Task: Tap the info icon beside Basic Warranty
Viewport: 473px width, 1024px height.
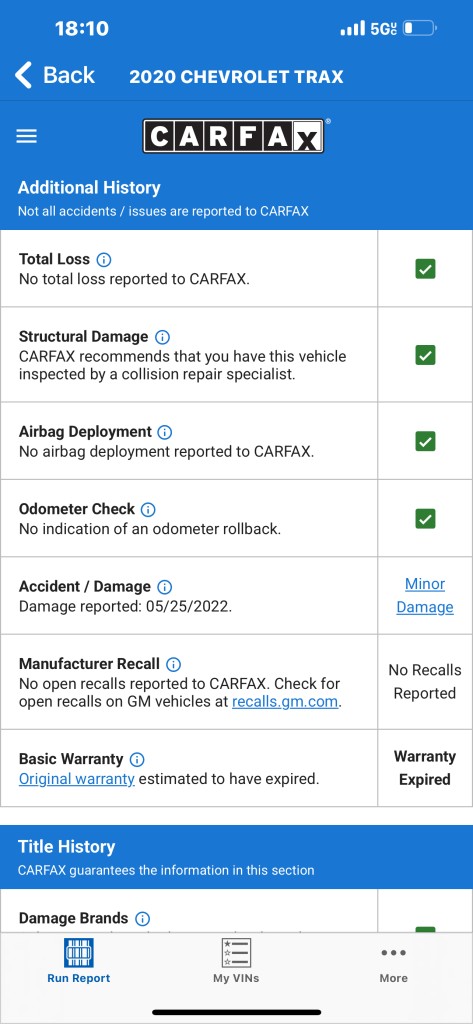Action: pos(137,760)
